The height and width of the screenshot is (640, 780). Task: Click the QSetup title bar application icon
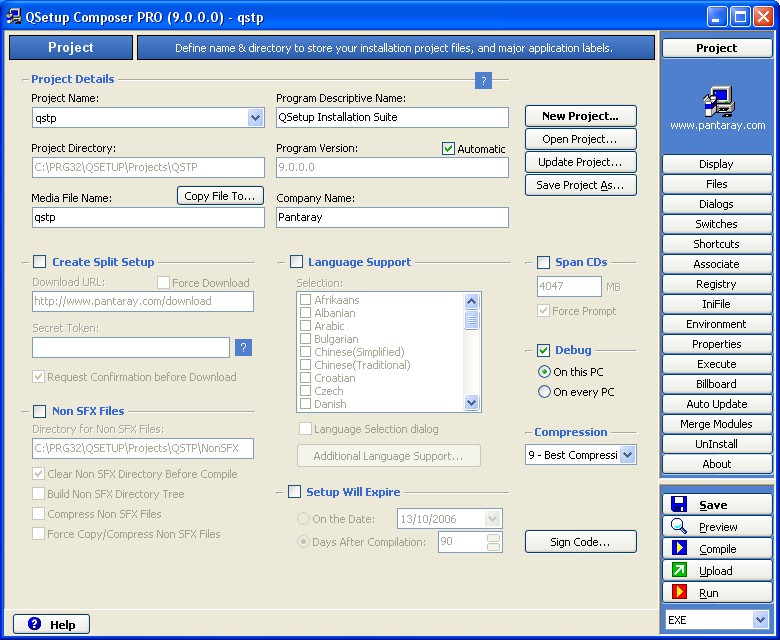pyautogui.click(x=13, y=16)
